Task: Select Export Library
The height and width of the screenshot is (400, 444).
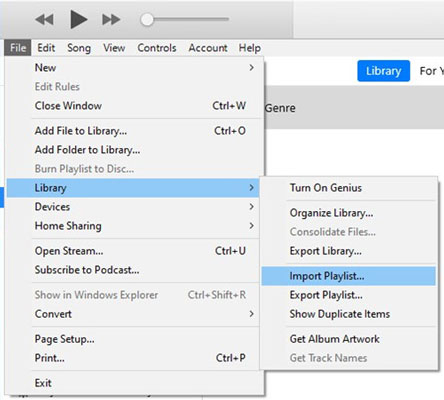Action: [x=348, y=251]
